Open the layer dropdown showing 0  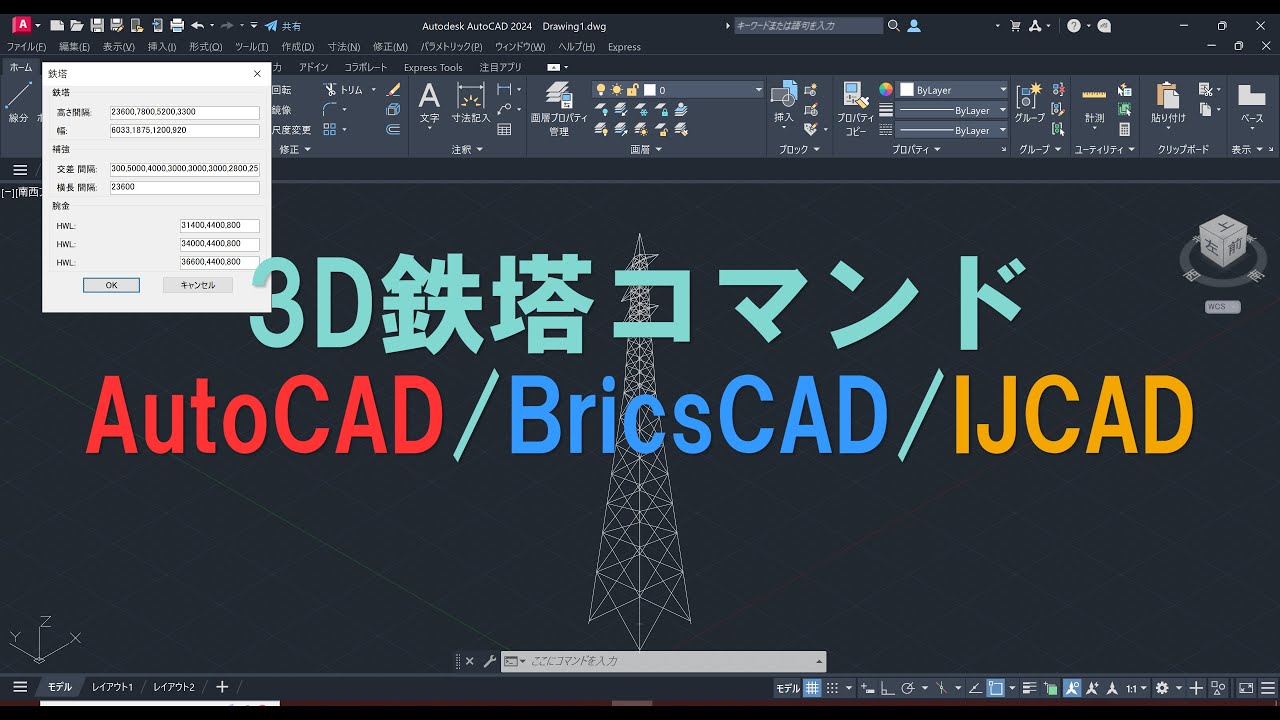pos(678,90)
